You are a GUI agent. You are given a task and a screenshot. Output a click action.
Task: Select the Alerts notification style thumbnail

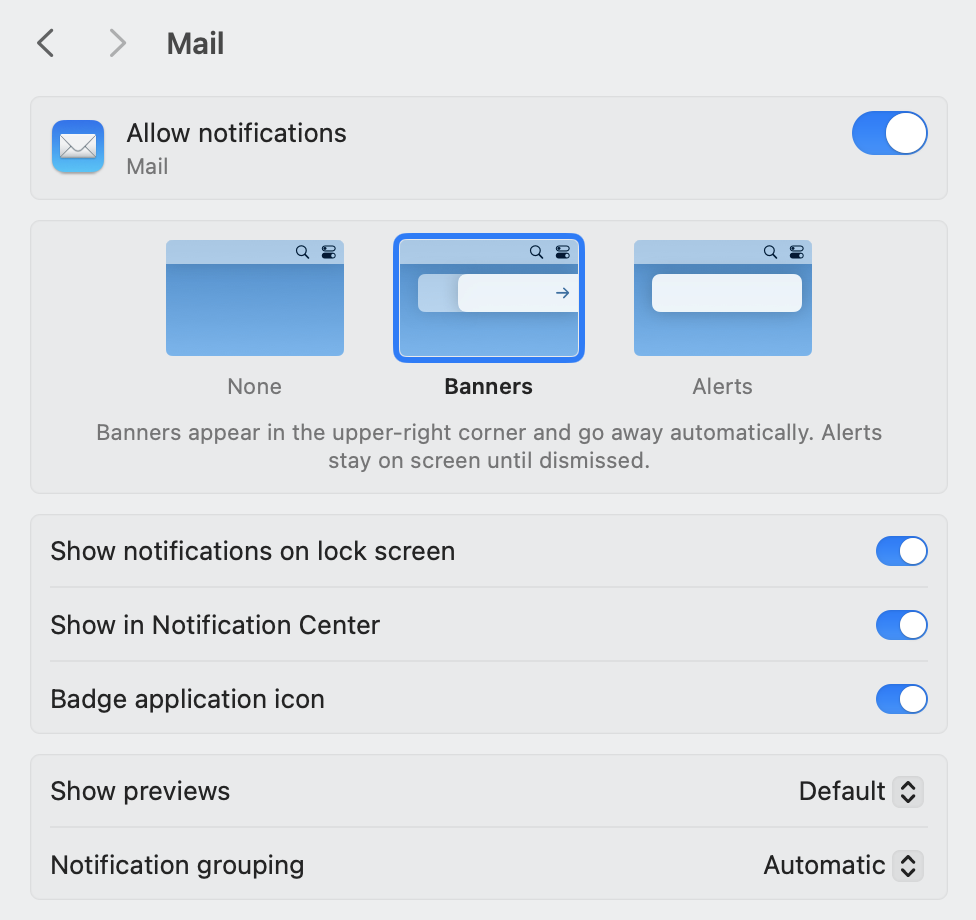click(723, 298)
